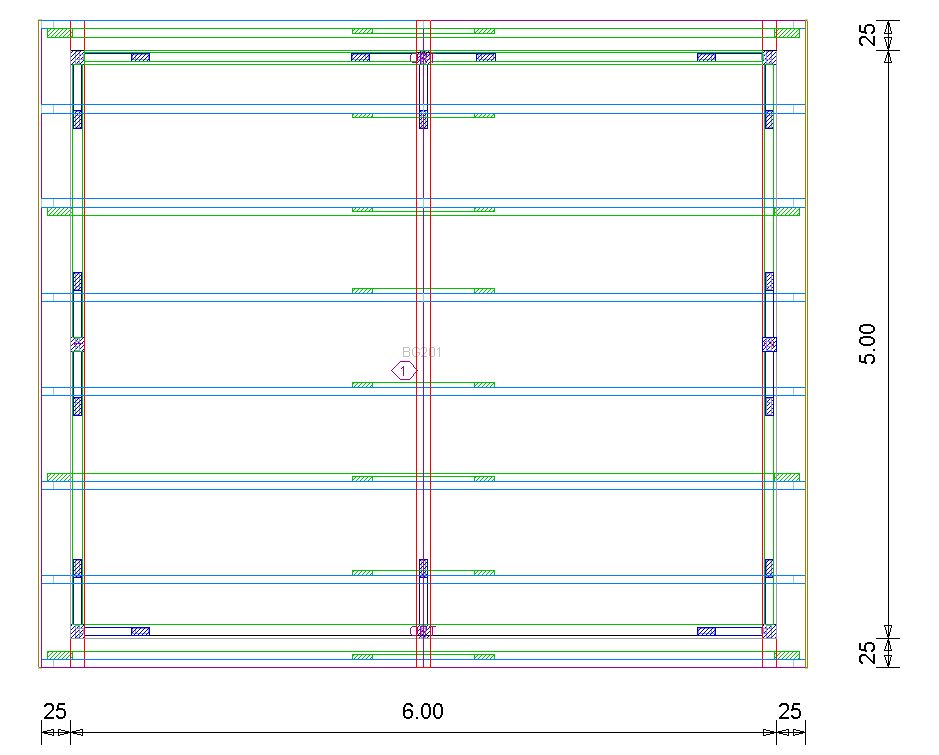Select the bottom-left 25 horizontal dimension text
This screenshot has width=939, height=755.
55,712
